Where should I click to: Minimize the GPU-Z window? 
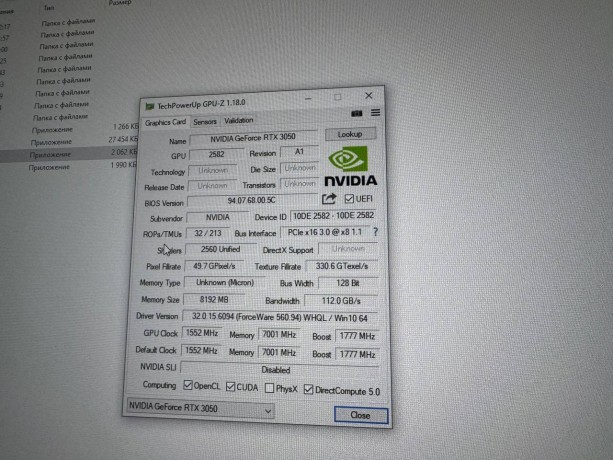click(x=308, y=98)
